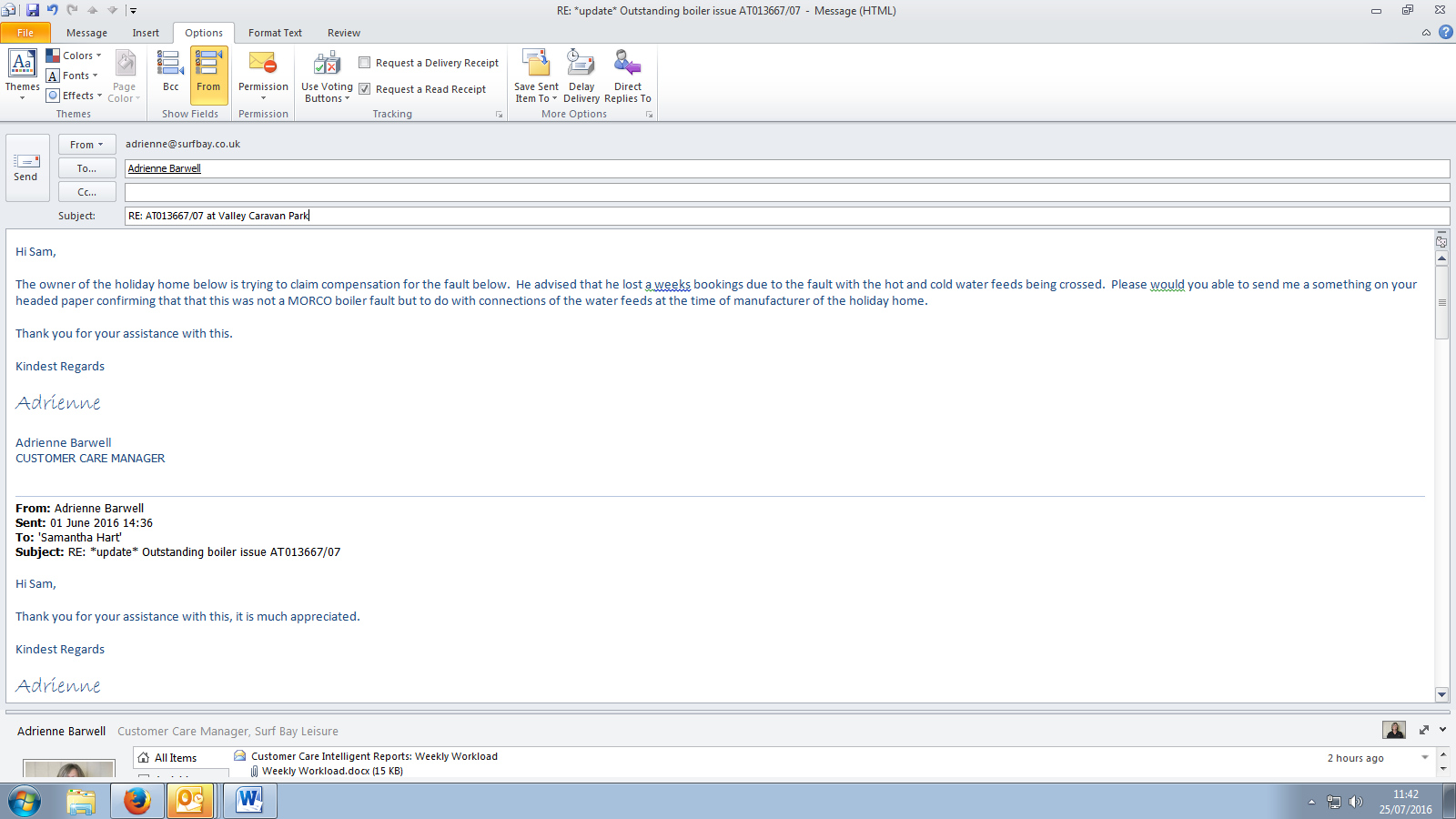Switch to the Message tab
The width and height of the screenshot is (1456, 819).
pyautogui.click(x=86, y=33)
